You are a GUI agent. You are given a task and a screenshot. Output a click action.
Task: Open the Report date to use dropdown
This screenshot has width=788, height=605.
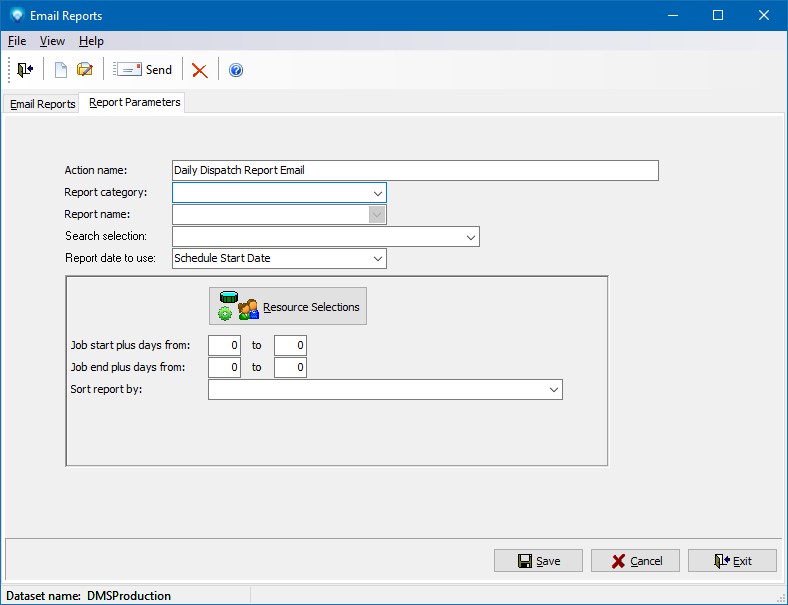(x=377, y=258)
